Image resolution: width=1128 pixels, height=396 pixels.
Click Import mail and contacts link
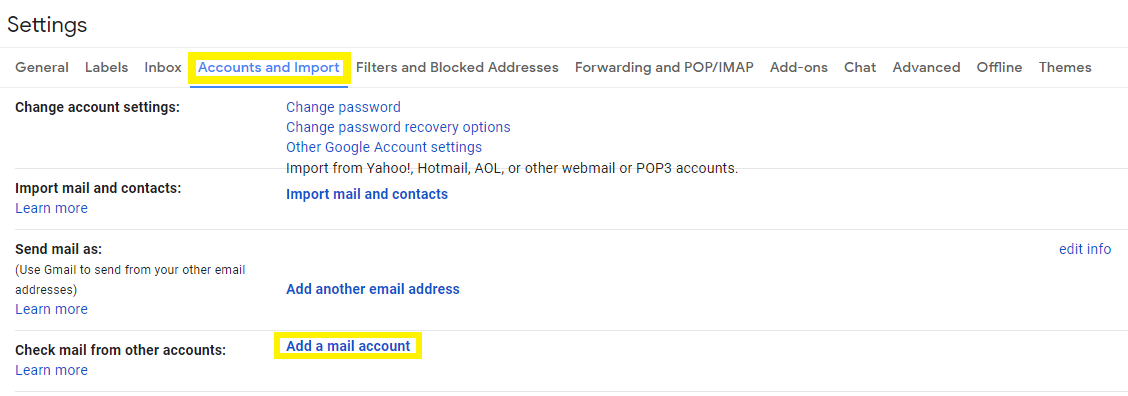pyautogui.click(x=367, y=194)
